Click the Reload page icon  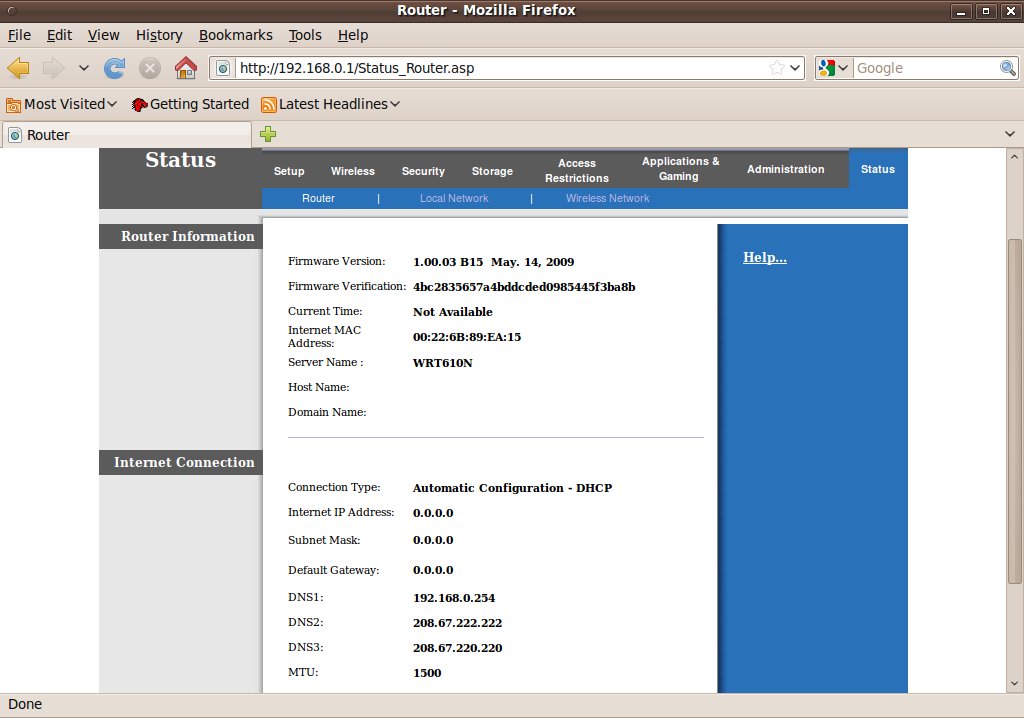115,68
